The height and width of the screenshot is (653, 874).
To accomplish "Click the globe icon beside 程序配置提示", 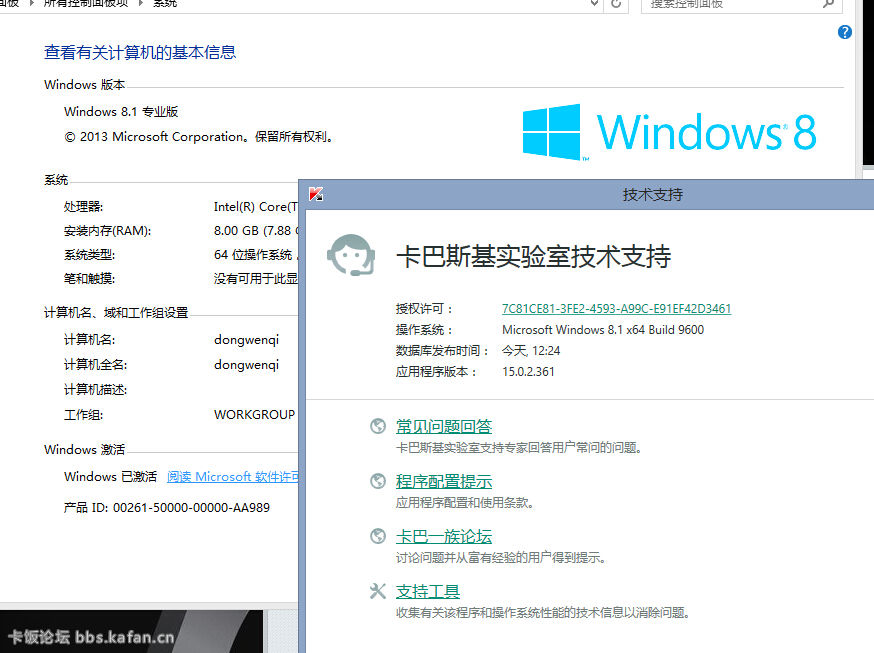I will coord(378,481).
